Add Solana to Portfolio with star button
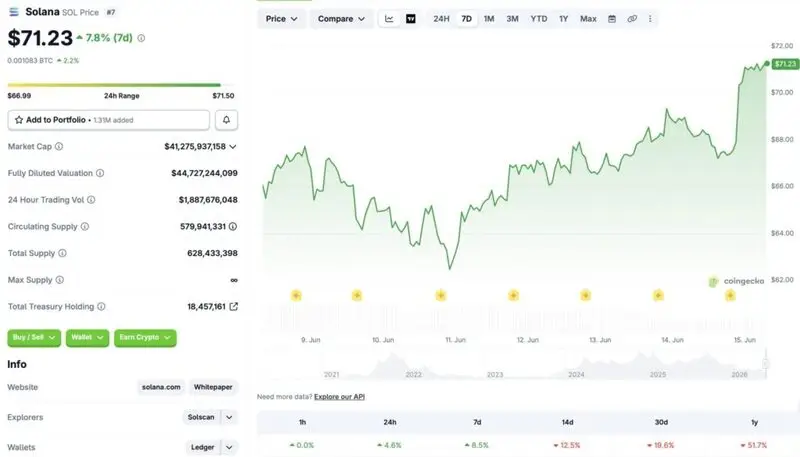 (109, 120)
